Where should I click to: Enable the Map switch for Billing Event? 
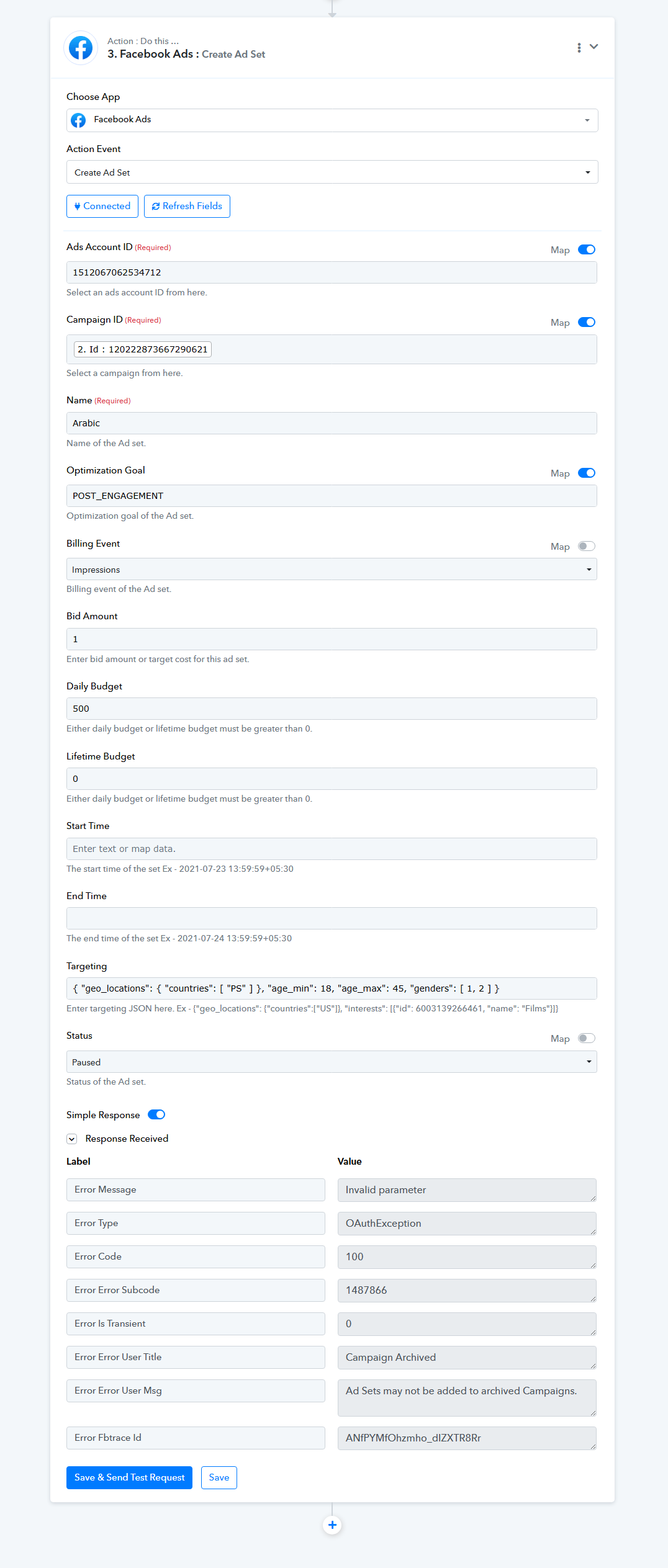click(x=587, y=546)
